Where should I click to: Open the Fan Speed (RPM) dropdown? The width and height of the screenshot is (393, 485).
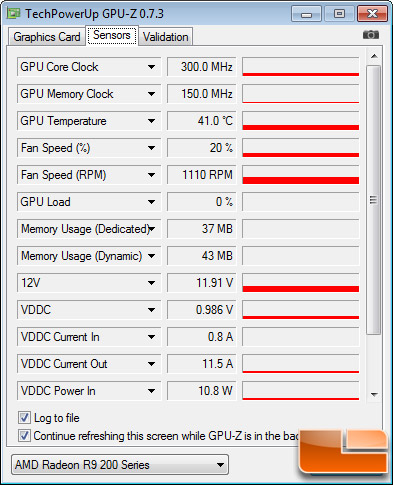[x=151, y=175]
